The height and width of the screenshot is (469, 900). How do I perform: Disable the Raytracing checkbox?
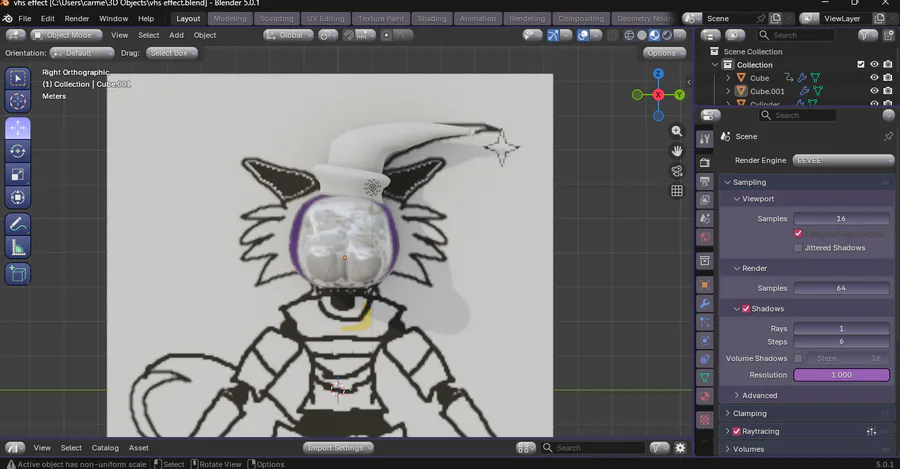coord(736,431)
